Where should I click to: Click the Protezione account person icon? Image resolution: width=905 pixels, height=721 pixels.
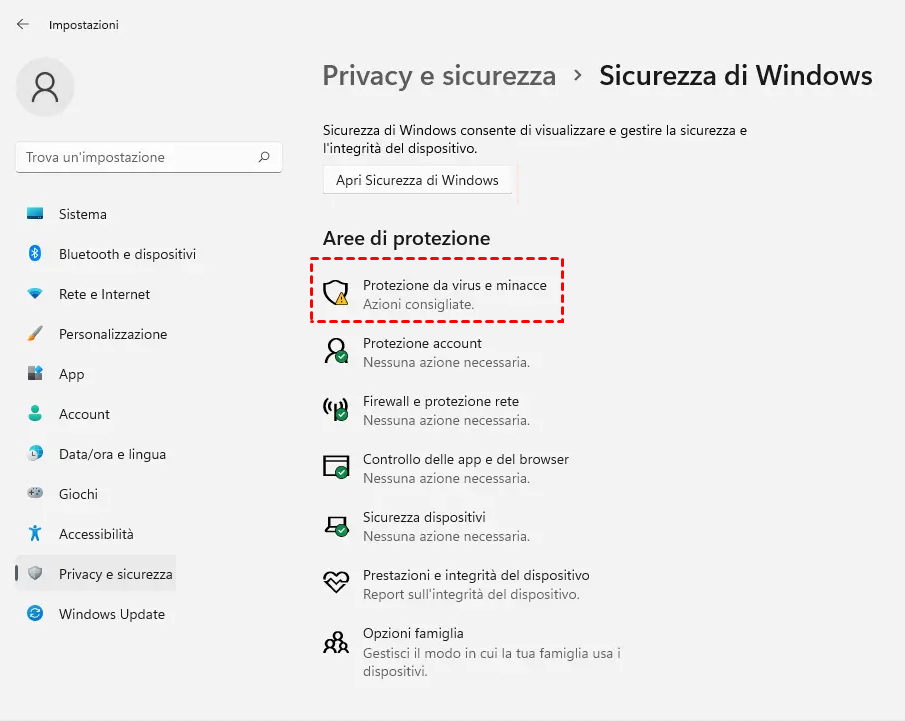point(335,350)
